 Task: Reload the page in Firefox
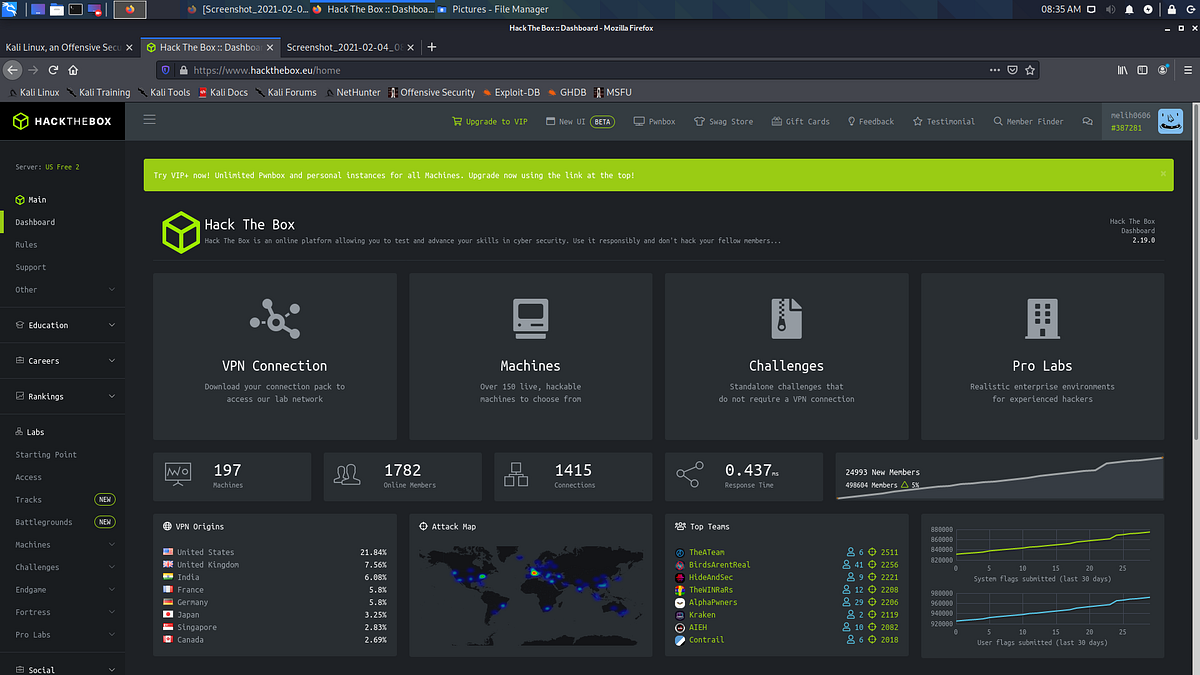[53, 70]
